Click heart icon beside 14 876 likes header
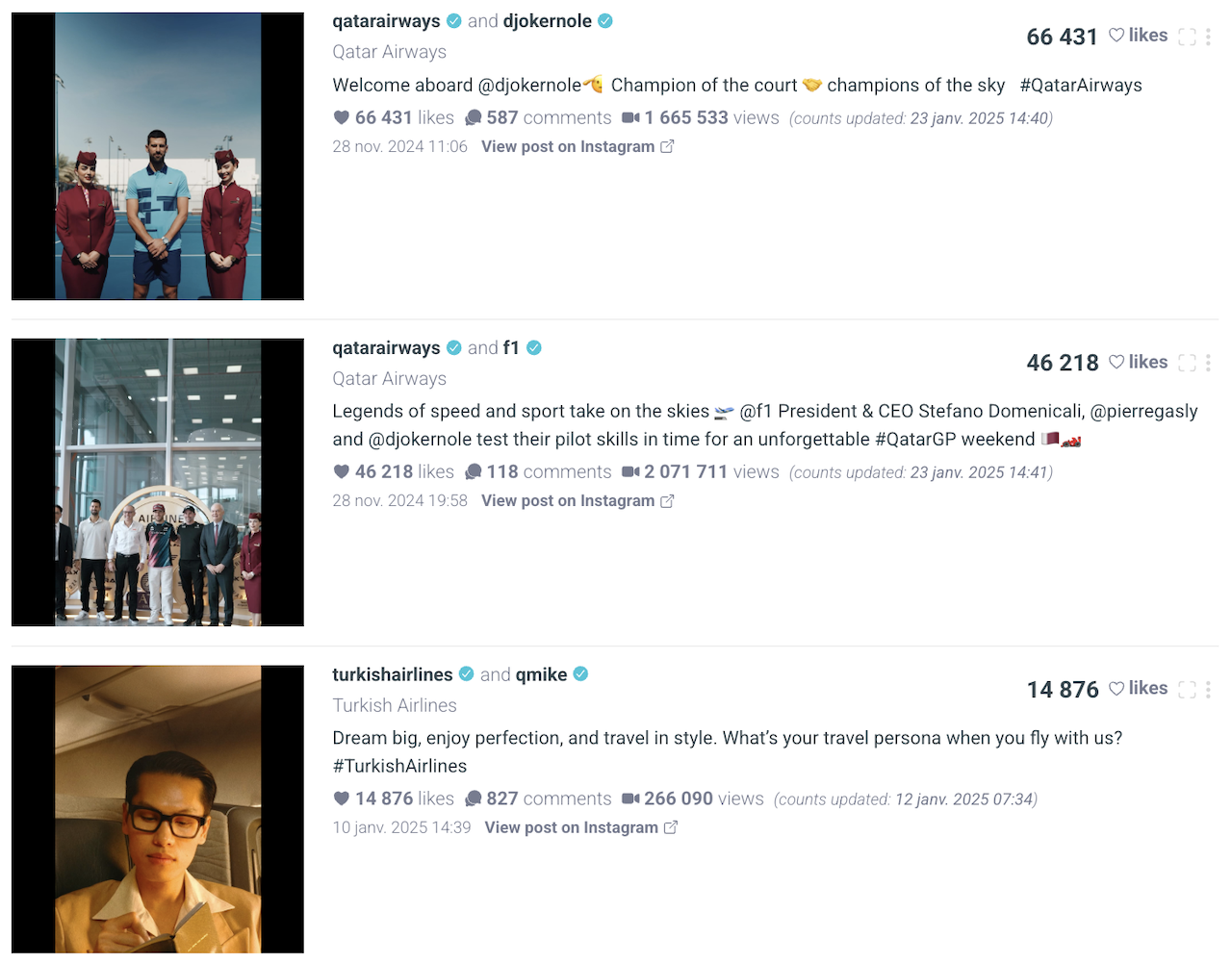The height and width of the screenshot is (963, 1232). pos(1116,688)
